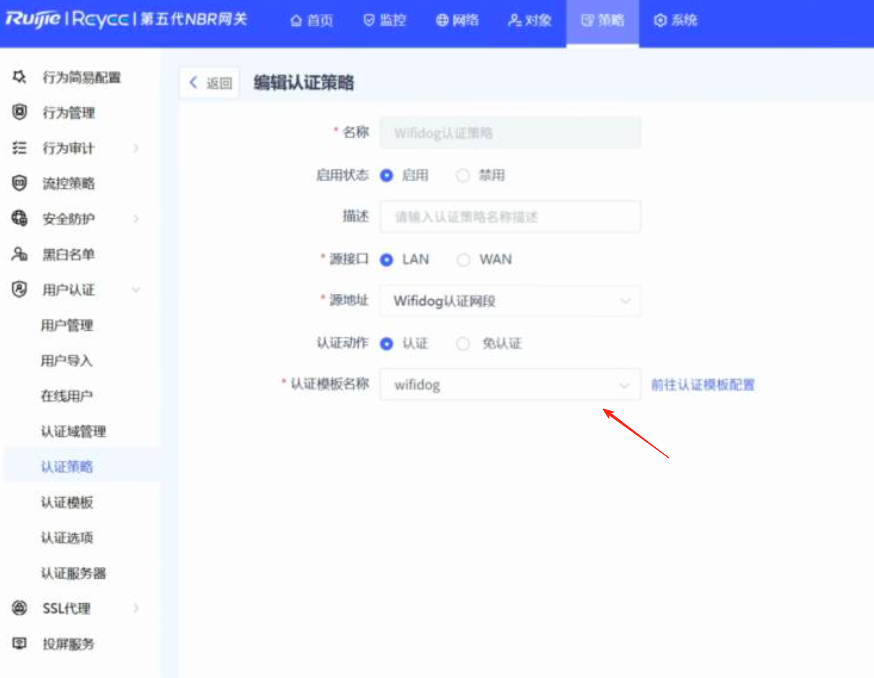874x678 pixels.
Task: Click the 投屏服务 screen icon
Action: pos(19,644)
